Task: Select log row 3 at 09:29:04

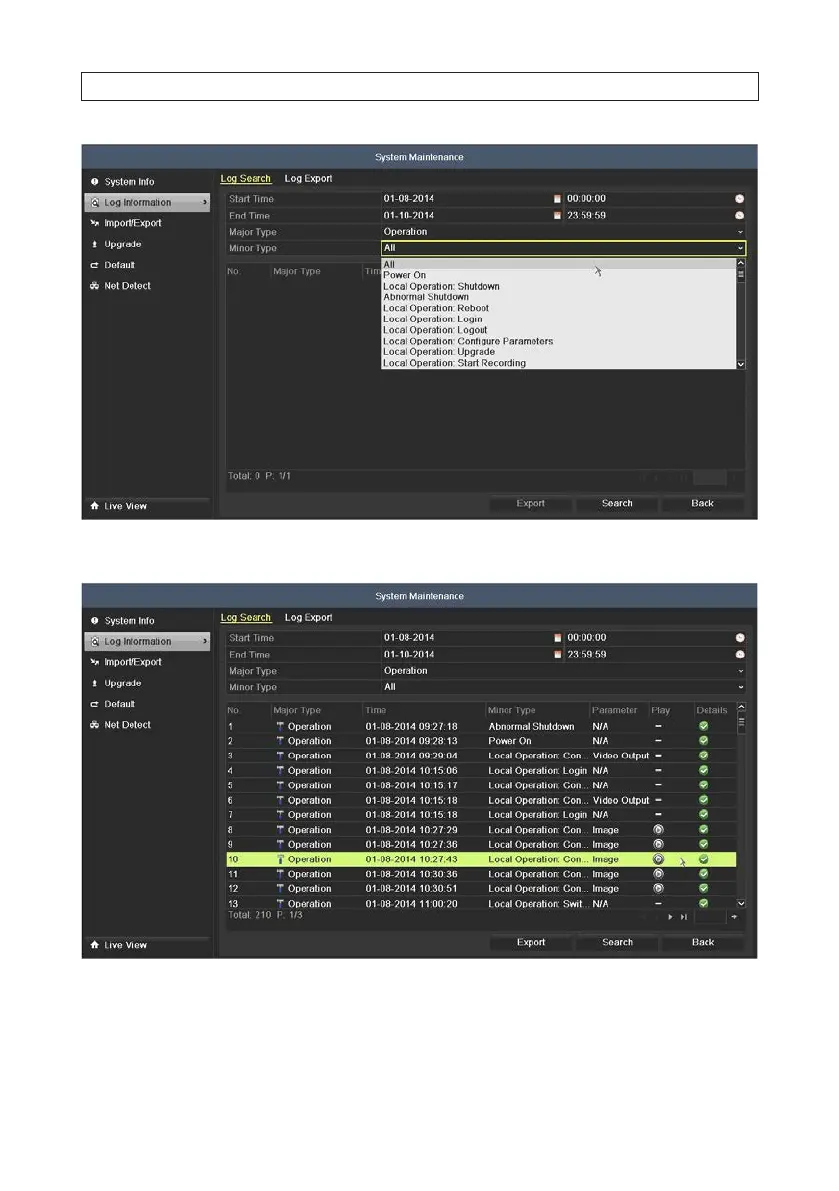Action: (x=481, y=756)
